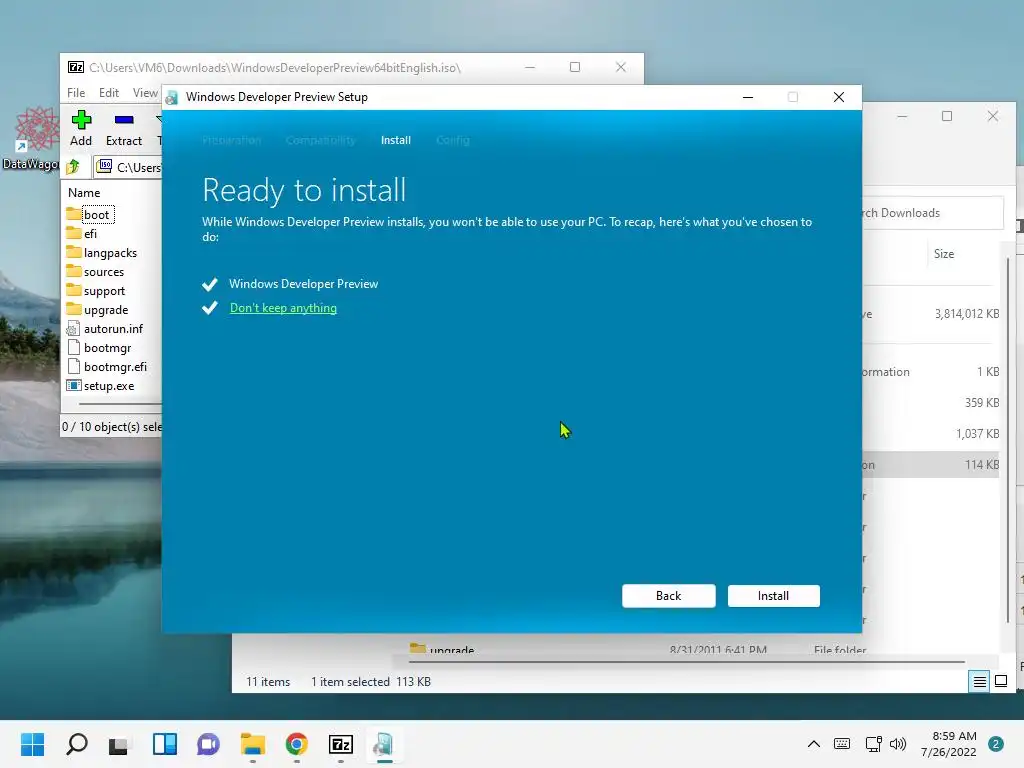
Task: Click the Add icon in 7-Zip toolbar
Action: (81, 129)
